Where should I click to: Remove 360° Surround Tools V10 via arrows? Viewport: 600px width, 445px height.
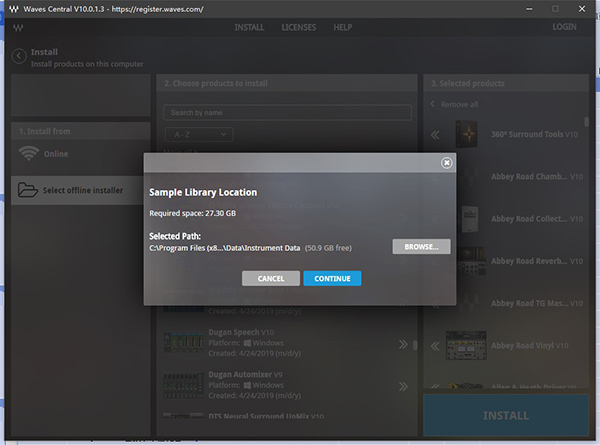pyautogui.click(x=435, y=135)
